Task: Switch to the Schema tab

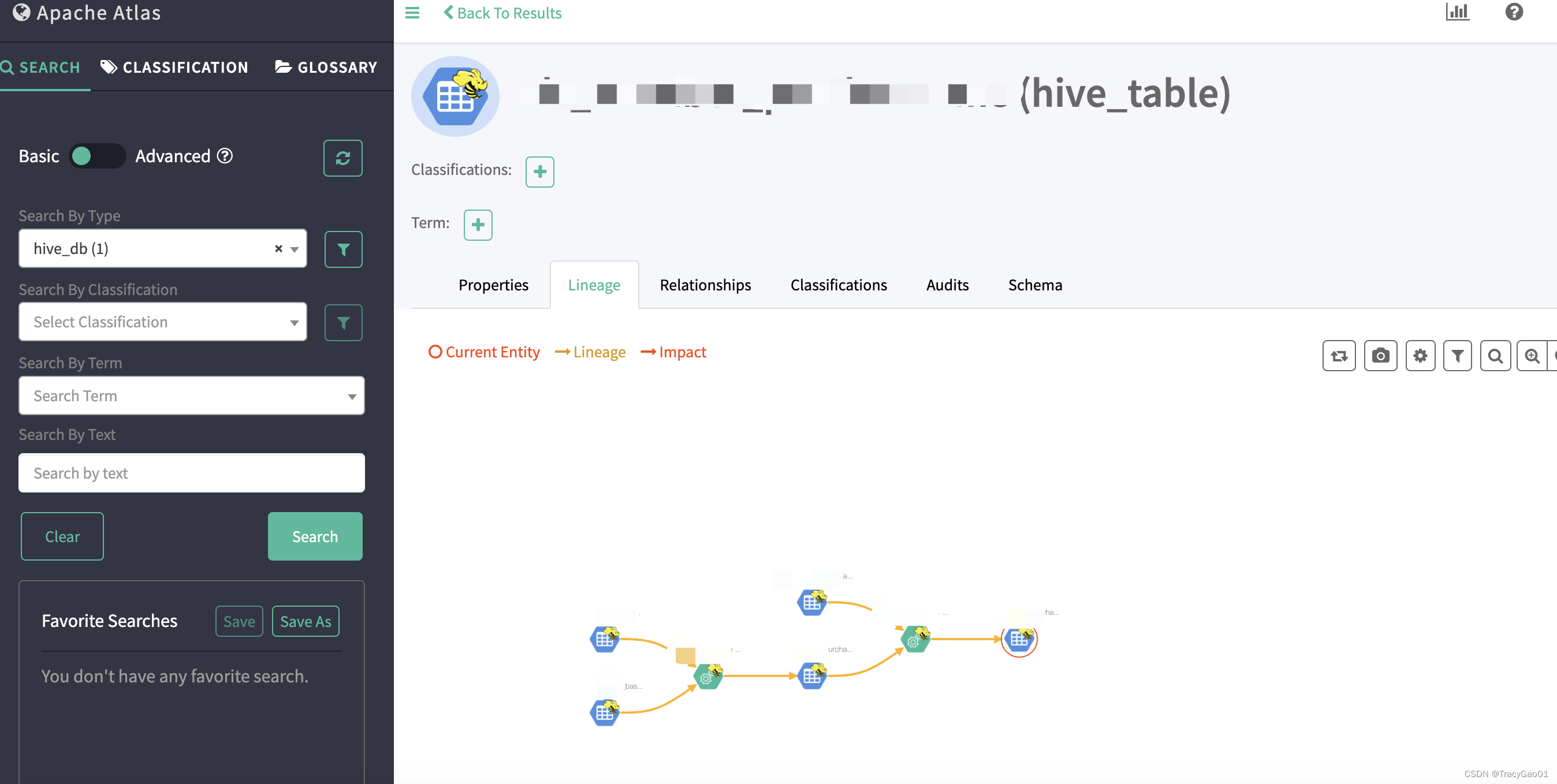Action: [1034, 285]
